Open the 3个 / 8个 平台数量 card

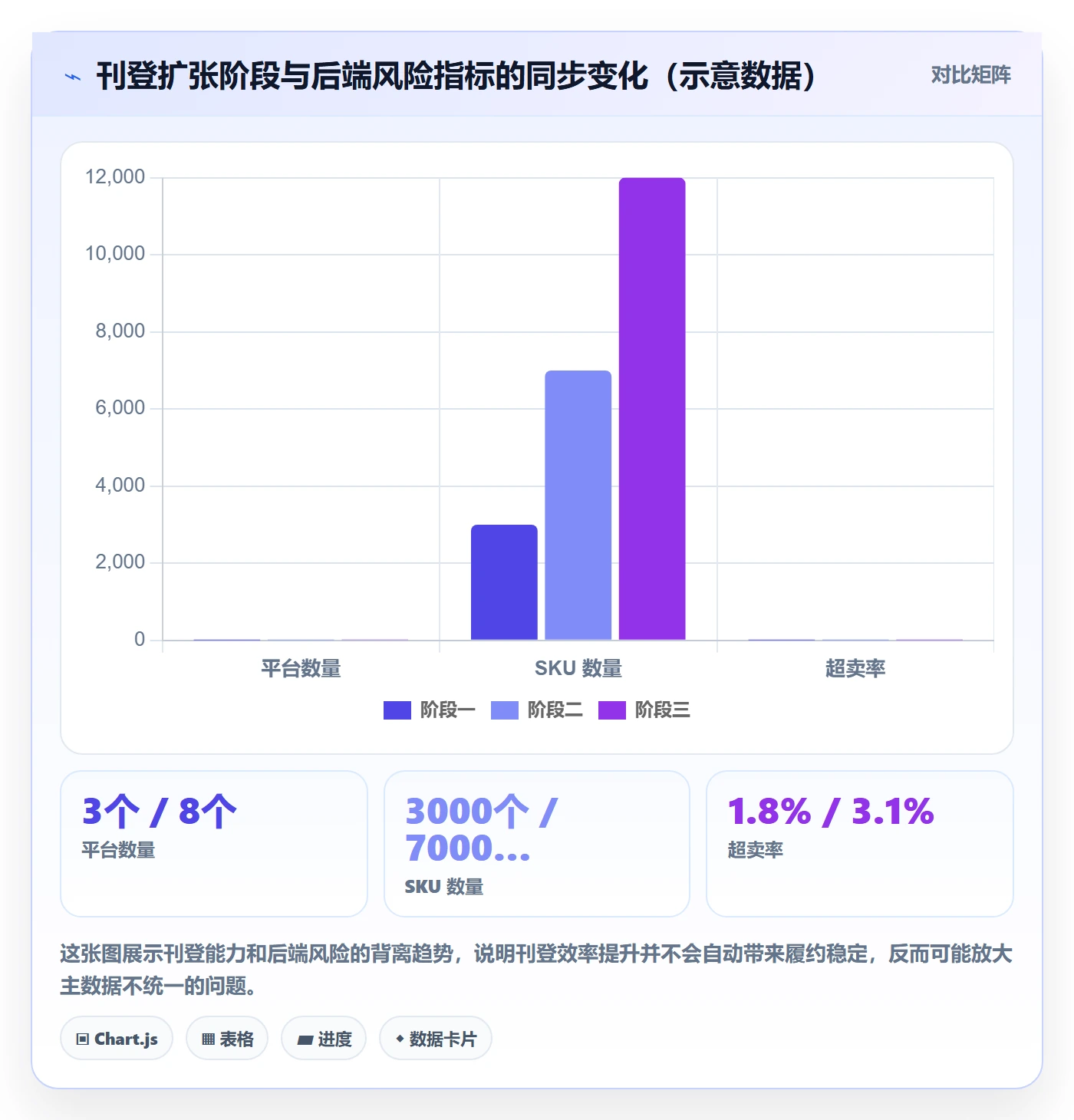(x=214, y=844)
